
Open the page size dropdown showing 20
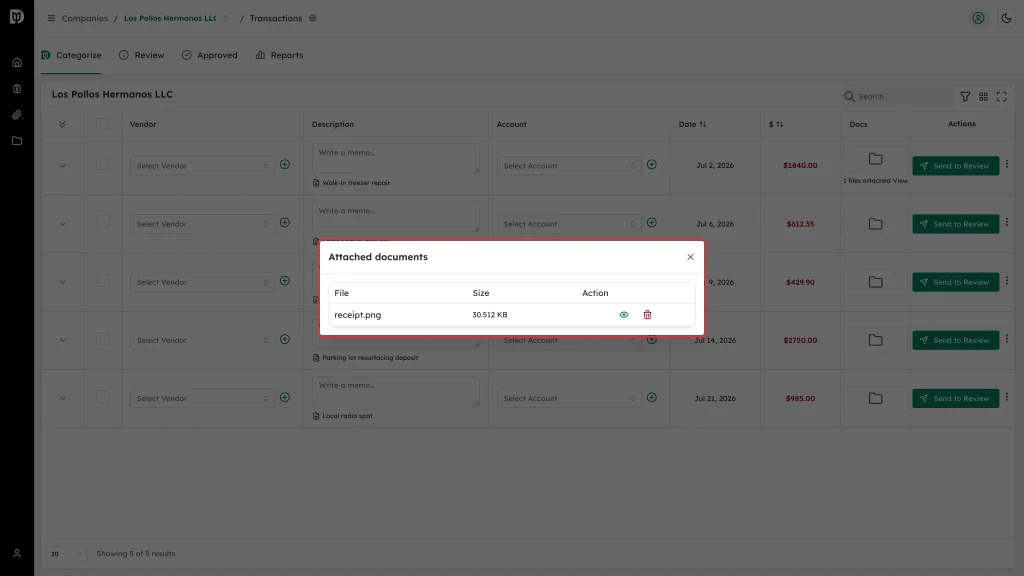pos(66,554)
